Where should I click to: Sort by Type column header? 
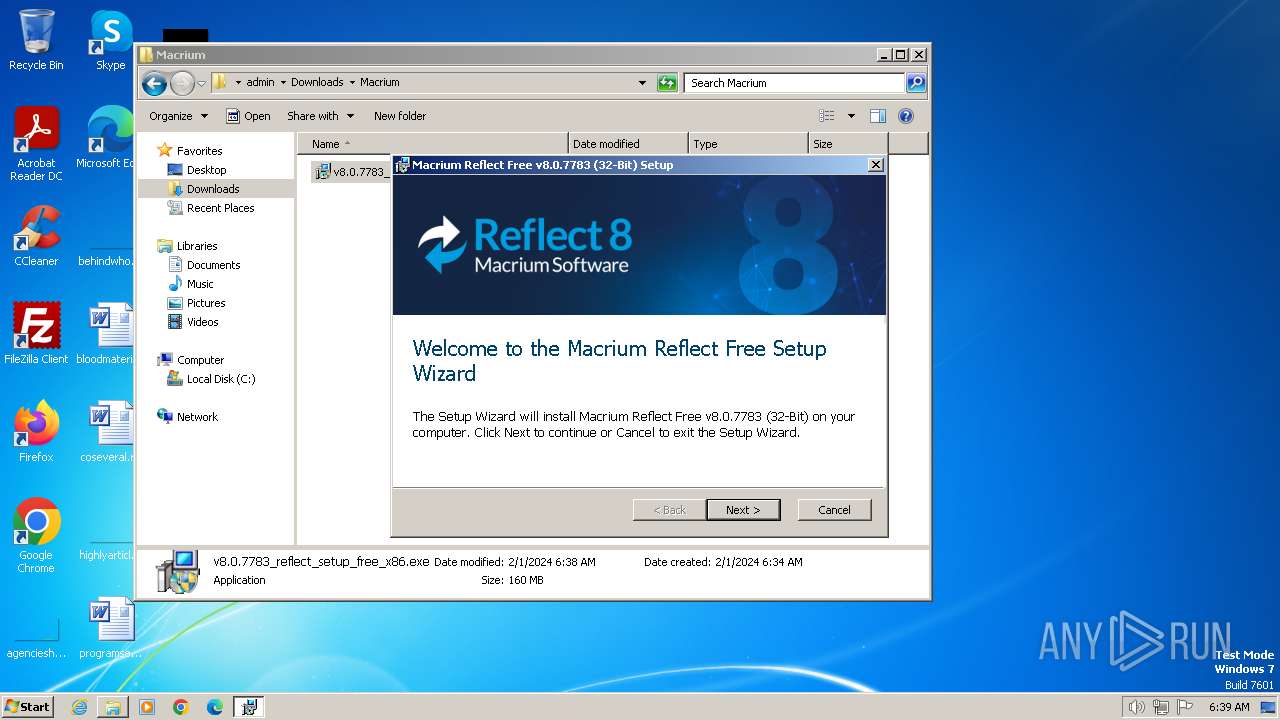(x=748, y=144)
